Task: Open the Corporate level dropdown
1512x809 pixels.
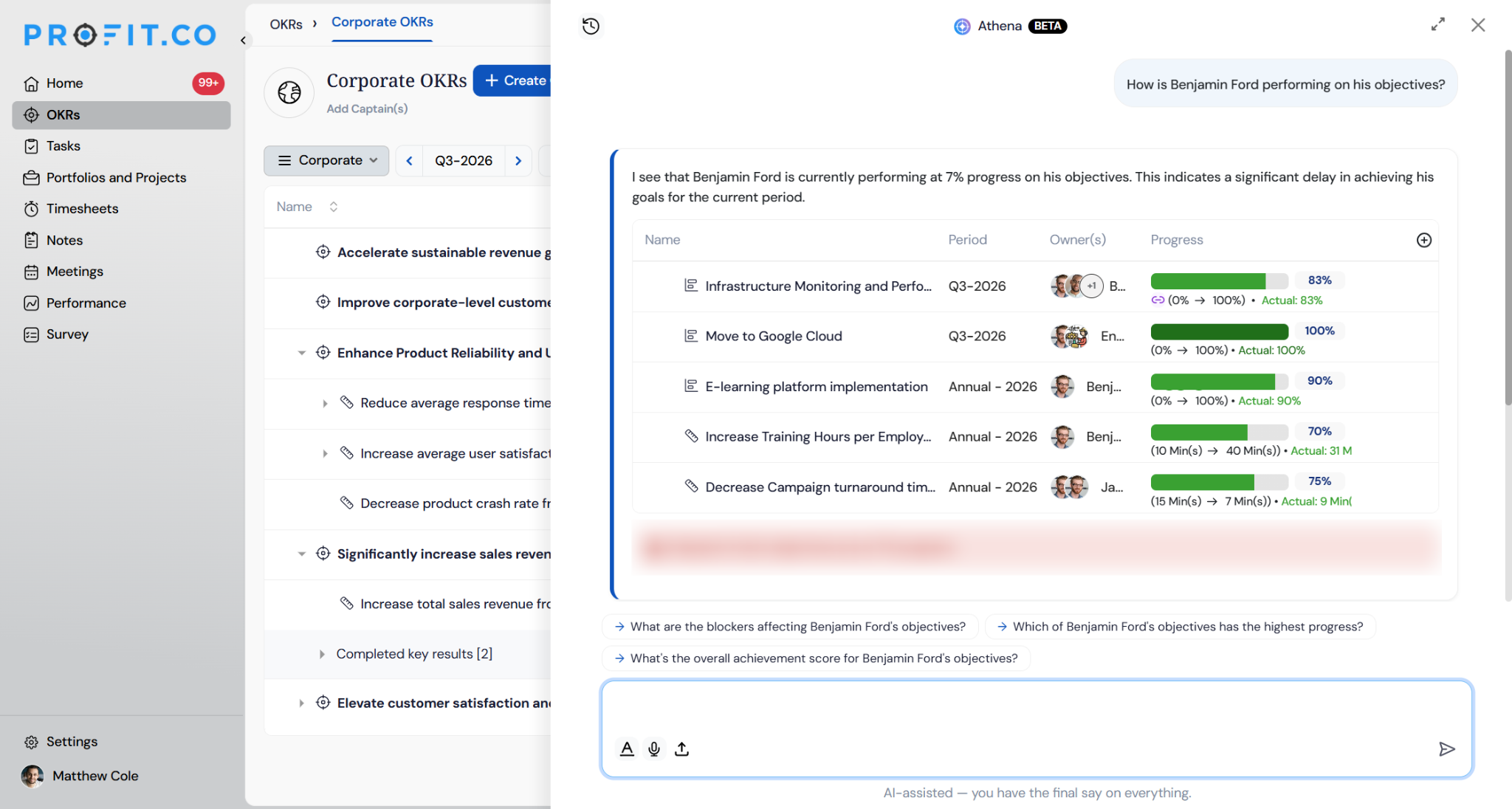Action: point(326,160)
